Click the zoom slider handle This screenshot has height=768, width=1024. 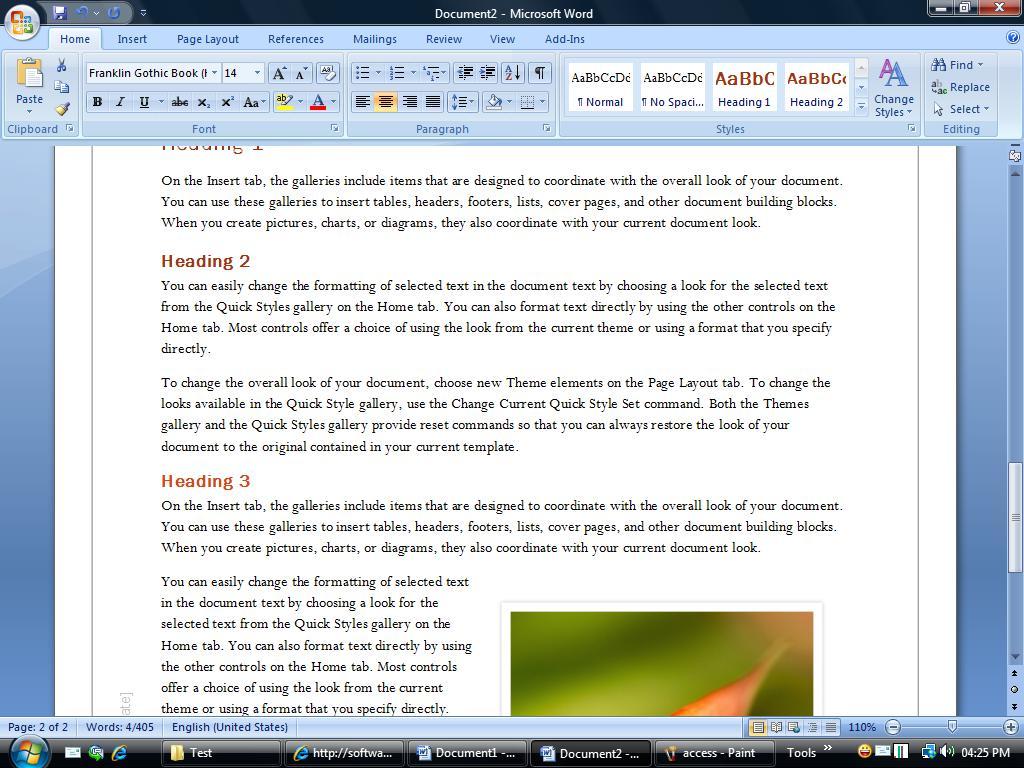(952, 727)
